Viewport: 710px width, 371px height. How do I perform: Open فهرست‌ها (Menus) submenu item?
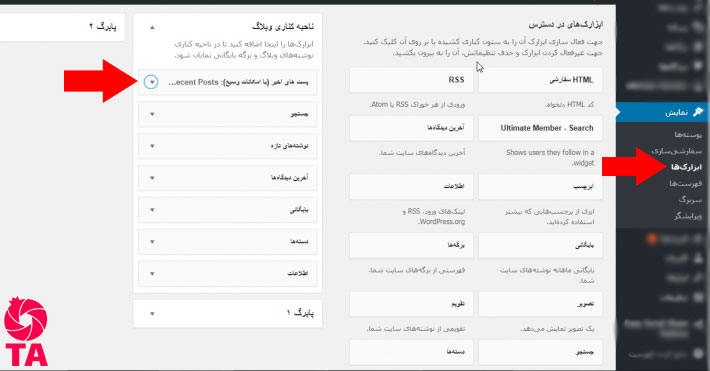point(686,183)
